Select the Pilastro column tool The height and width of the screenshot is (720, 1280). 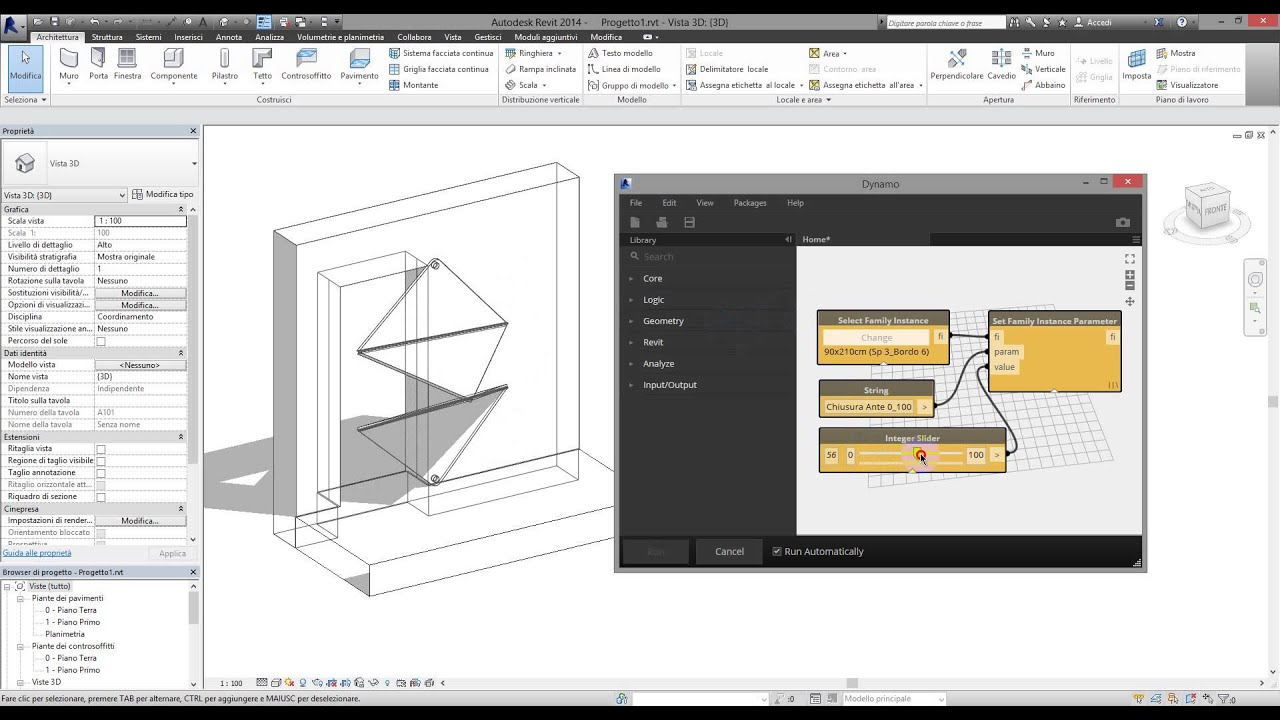(225, 64)
